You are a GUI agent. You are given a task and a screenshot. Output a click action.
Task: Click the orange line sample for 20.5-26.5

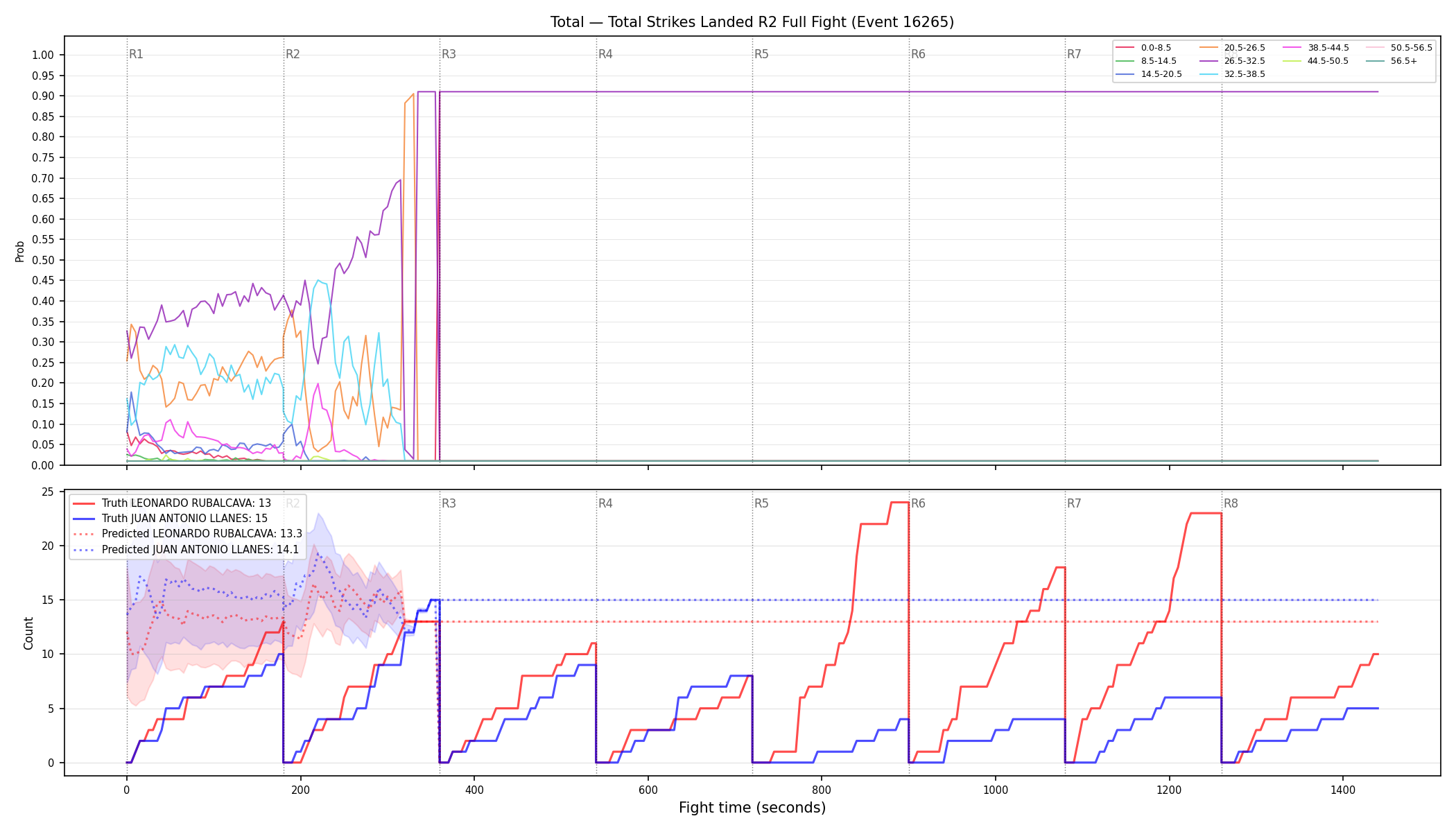[1208, 48]
